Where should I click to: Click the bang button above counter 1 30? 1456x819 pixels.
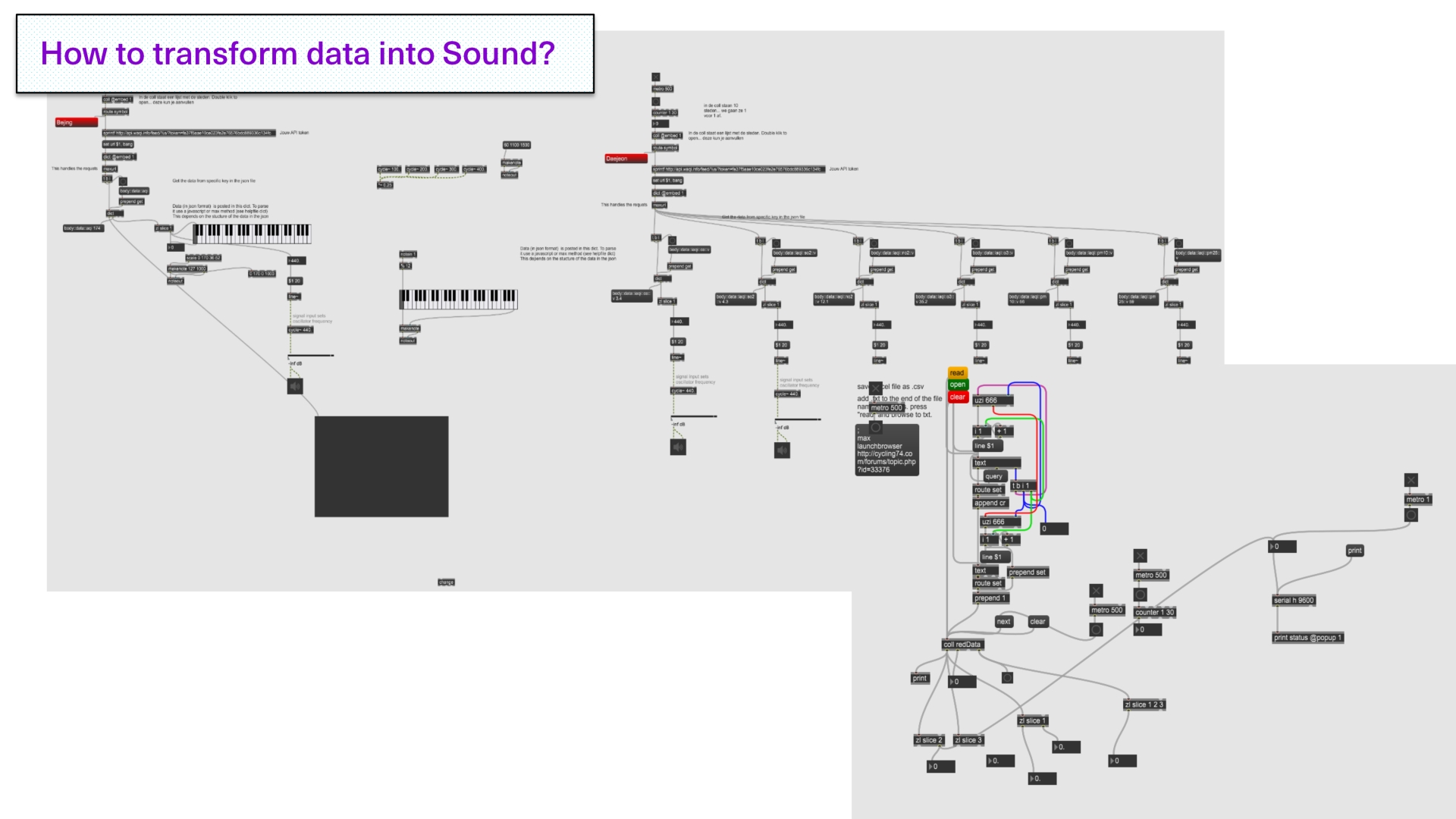point(1140,595)
